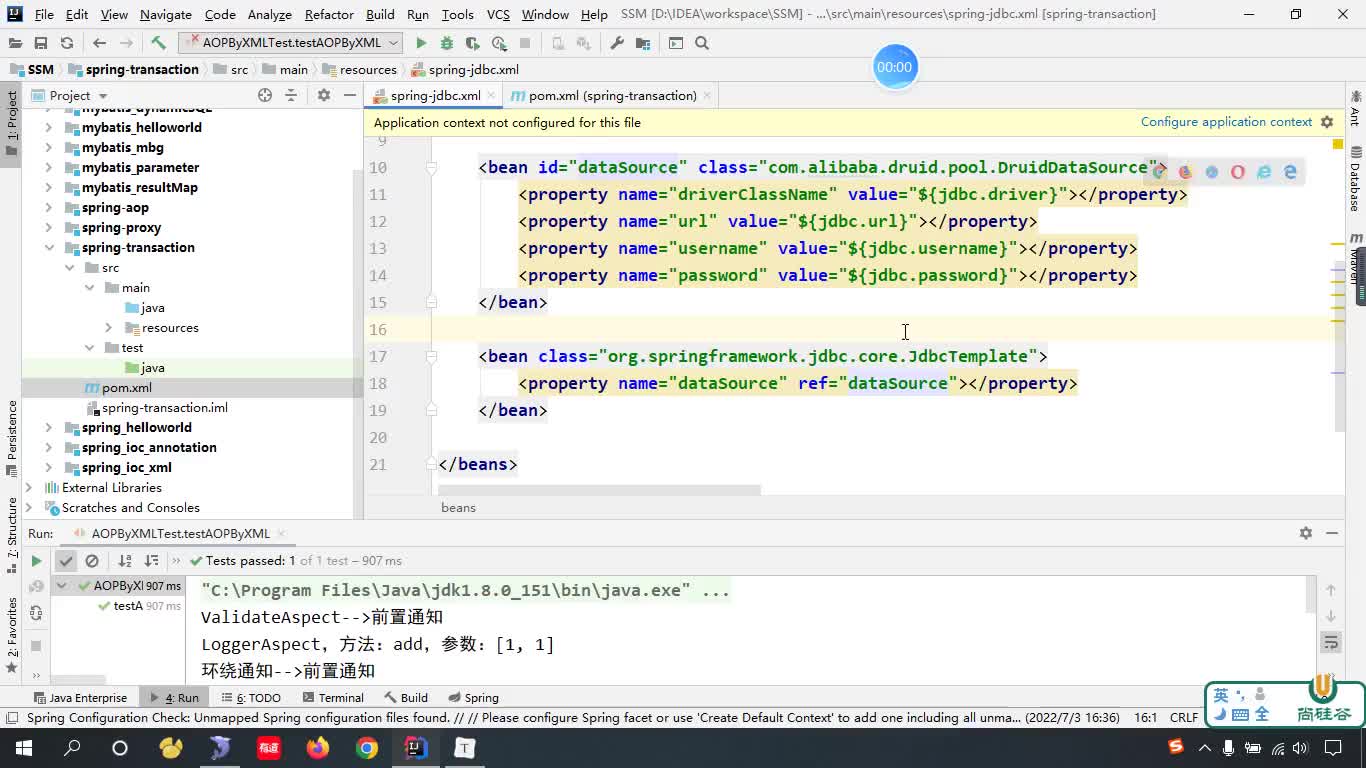The width and height of the screenshot is (1366, 768).
Task: Start debugging with the bug icon
Action: pyautogui.click(x=447, y=43)
